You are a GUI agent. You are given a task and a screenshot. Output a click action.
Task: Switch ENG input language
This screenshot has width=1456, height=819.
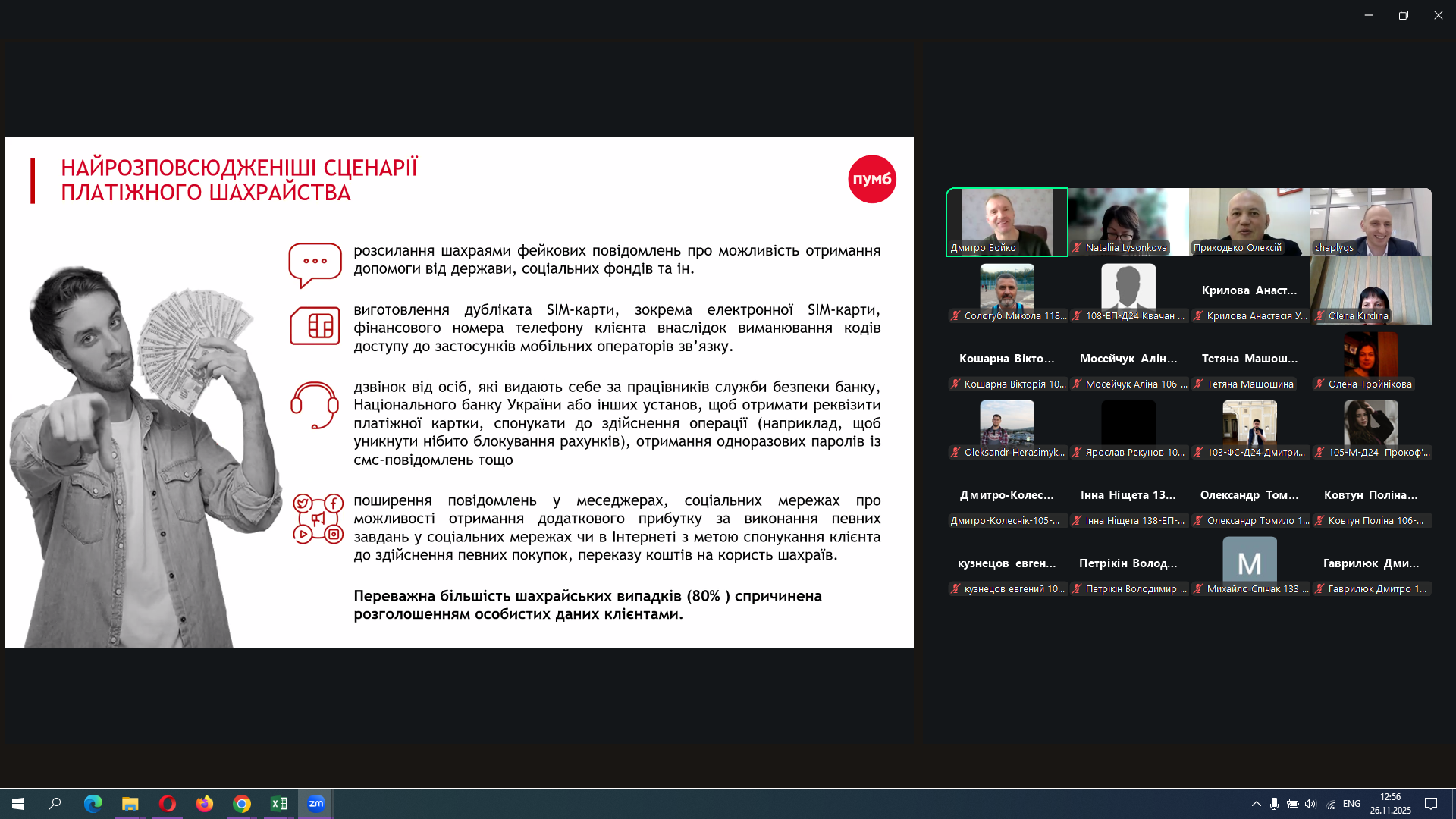(1351, 804)
